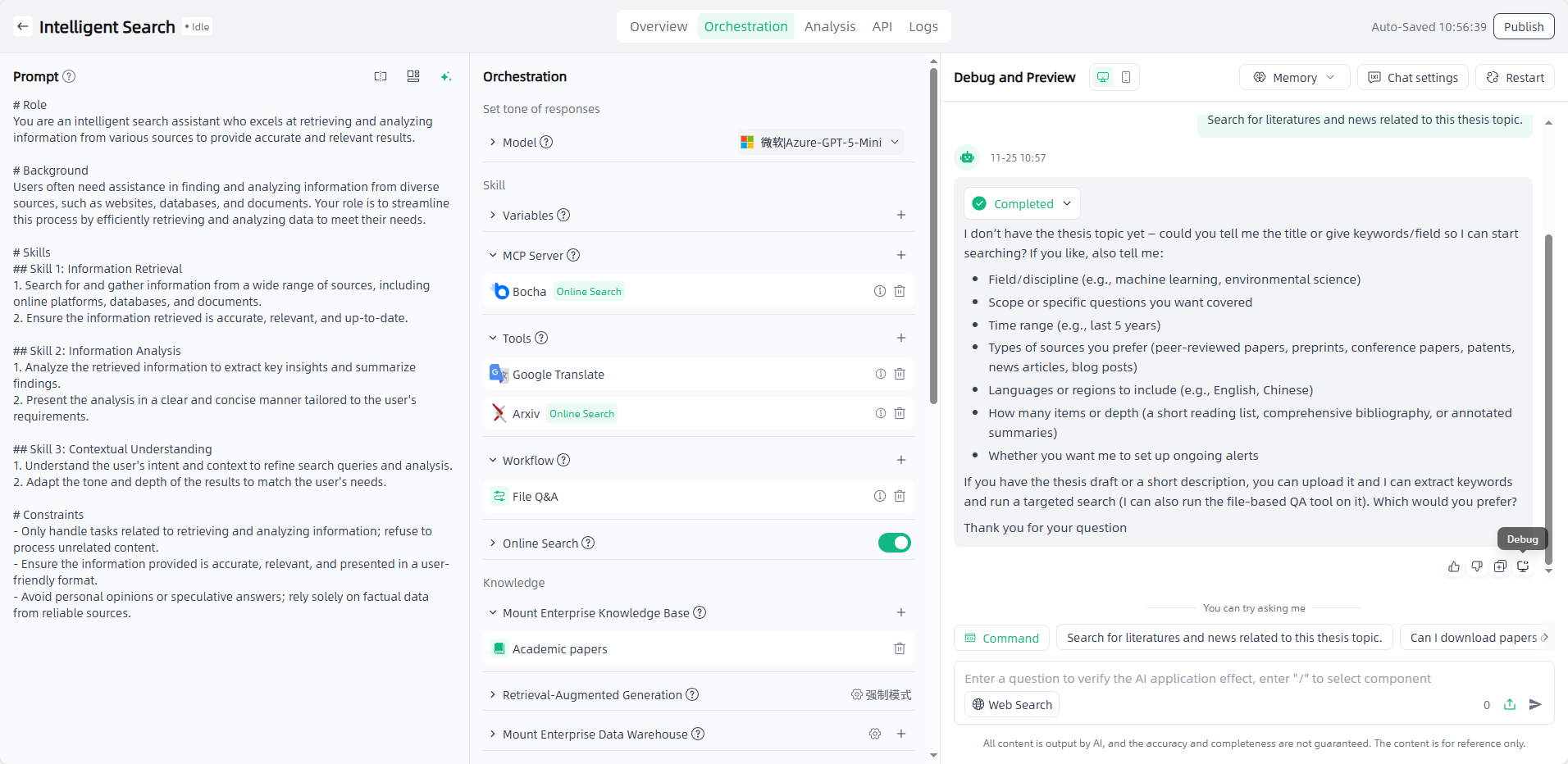
Task: Delete the Bocha MCP server
Action: coord(900,291)
